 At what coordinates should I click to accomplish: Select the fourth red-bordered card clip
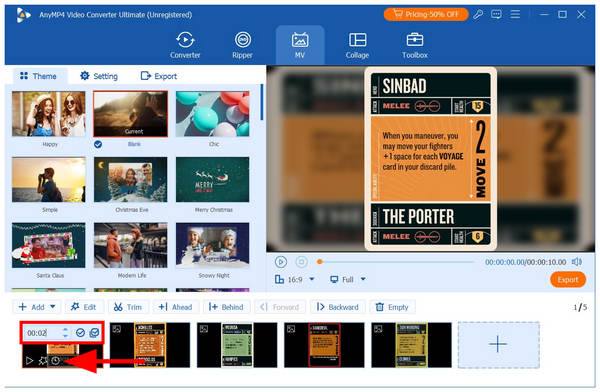tap(324, 345)
